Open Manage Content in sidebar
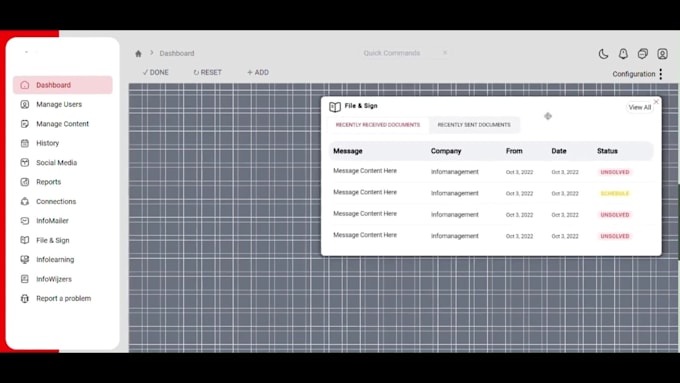 tap(62, 124)
